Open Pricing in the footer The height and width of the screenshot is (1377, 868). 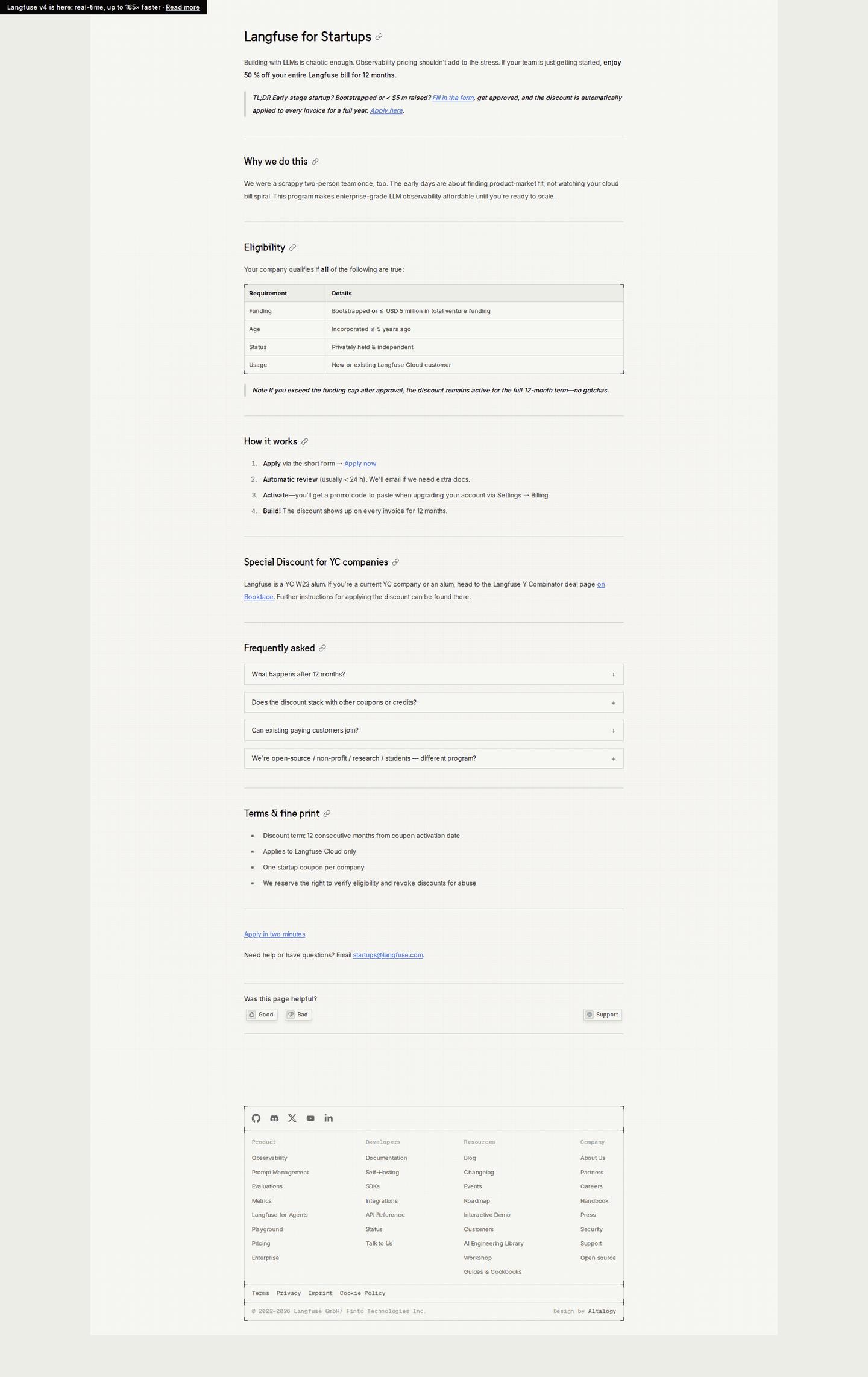point(261,1244)
